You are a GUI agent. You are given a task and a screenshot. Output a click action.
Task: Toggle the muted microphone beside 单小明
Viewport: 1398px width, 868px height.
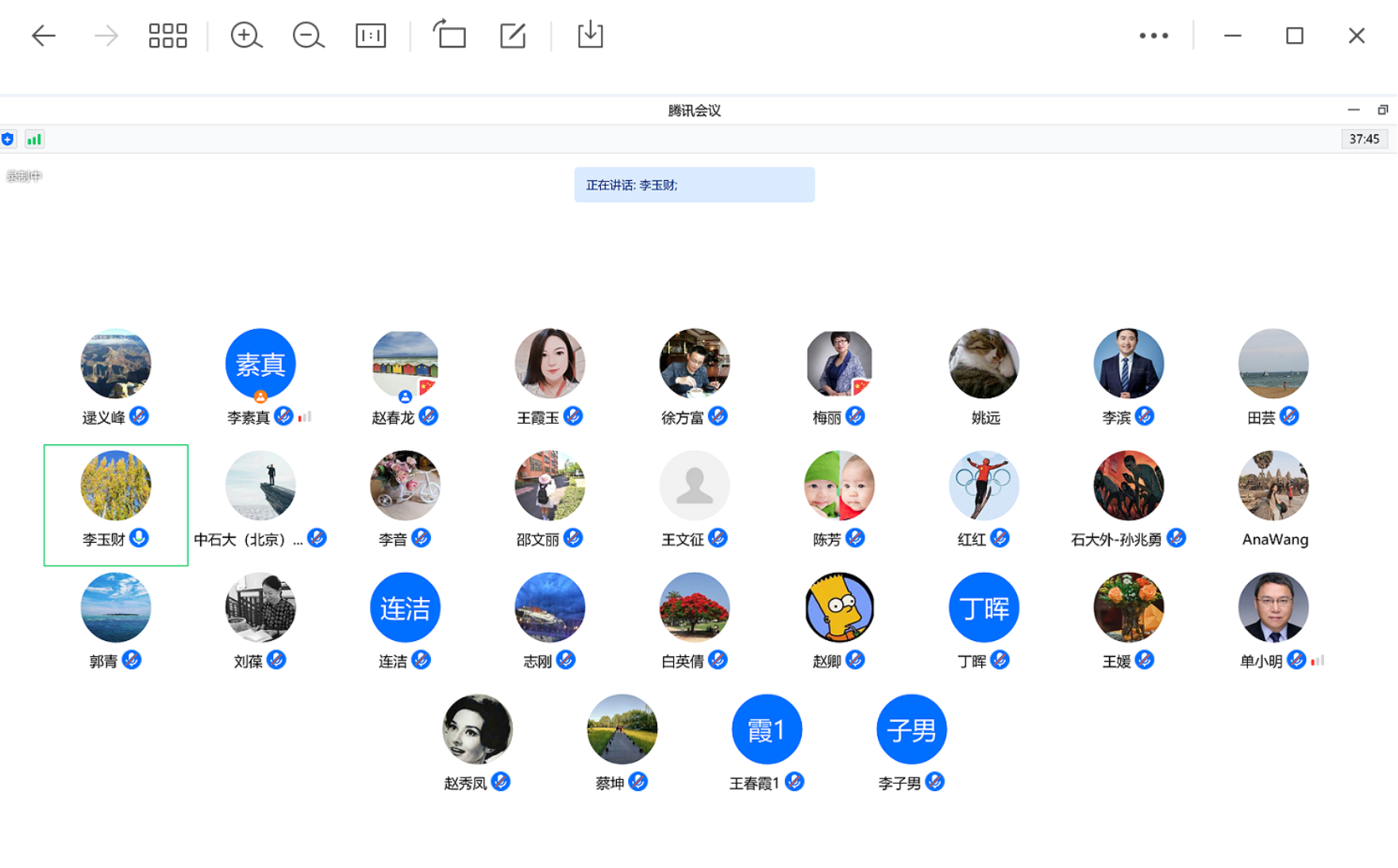point(1296,659)
